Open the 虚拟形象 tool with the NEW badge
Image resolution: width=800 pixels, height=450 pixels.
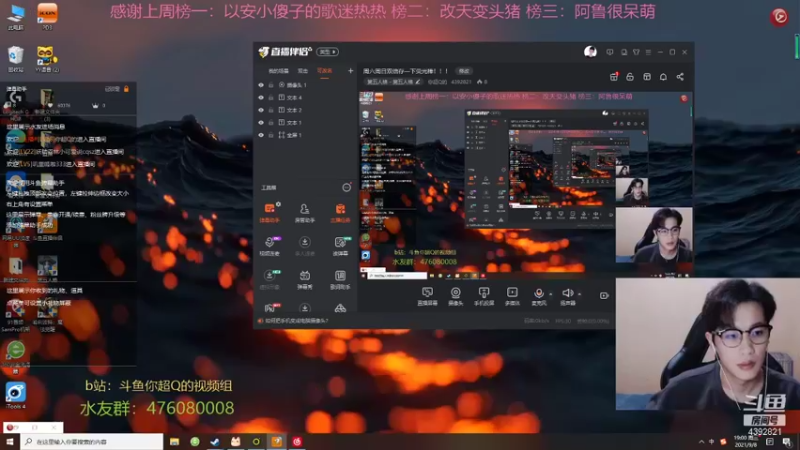click(x=270, y=280)
